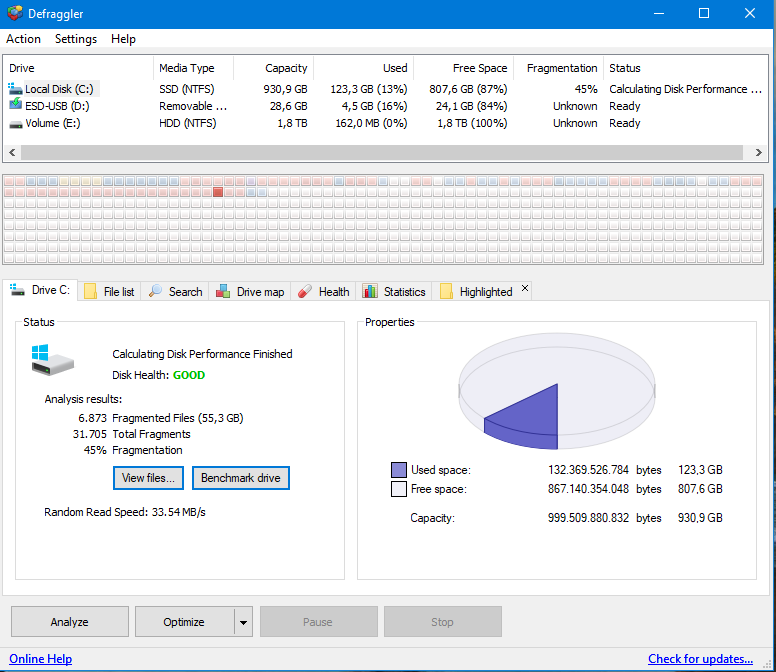Image resolution: width=776 pixels, height=672 pixels.
Task: Select the ESD-USB (D:) row label
Action: (57, 106)
